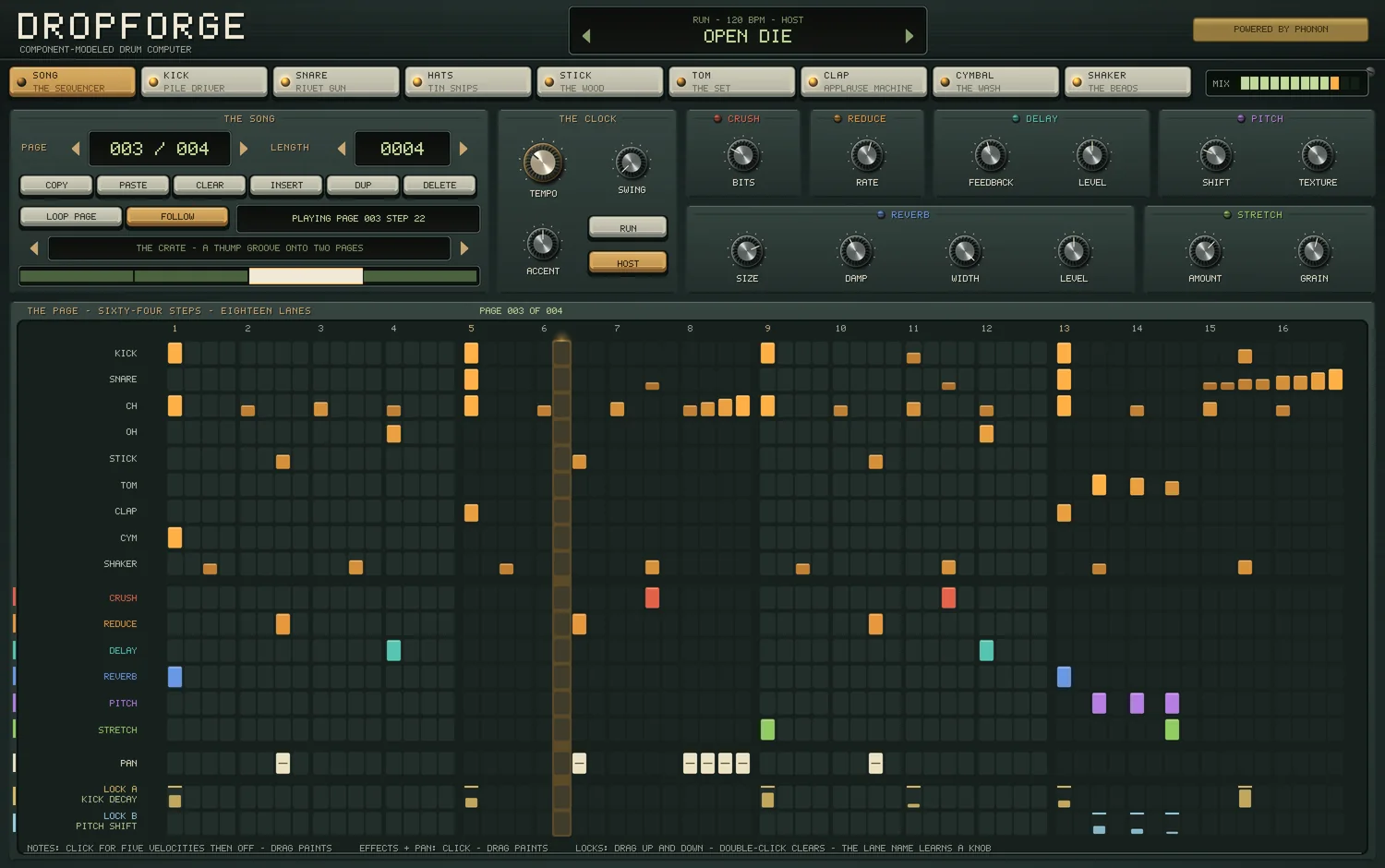
Task: Click the Stretch Grain knob
Action: click(1314, 251)
